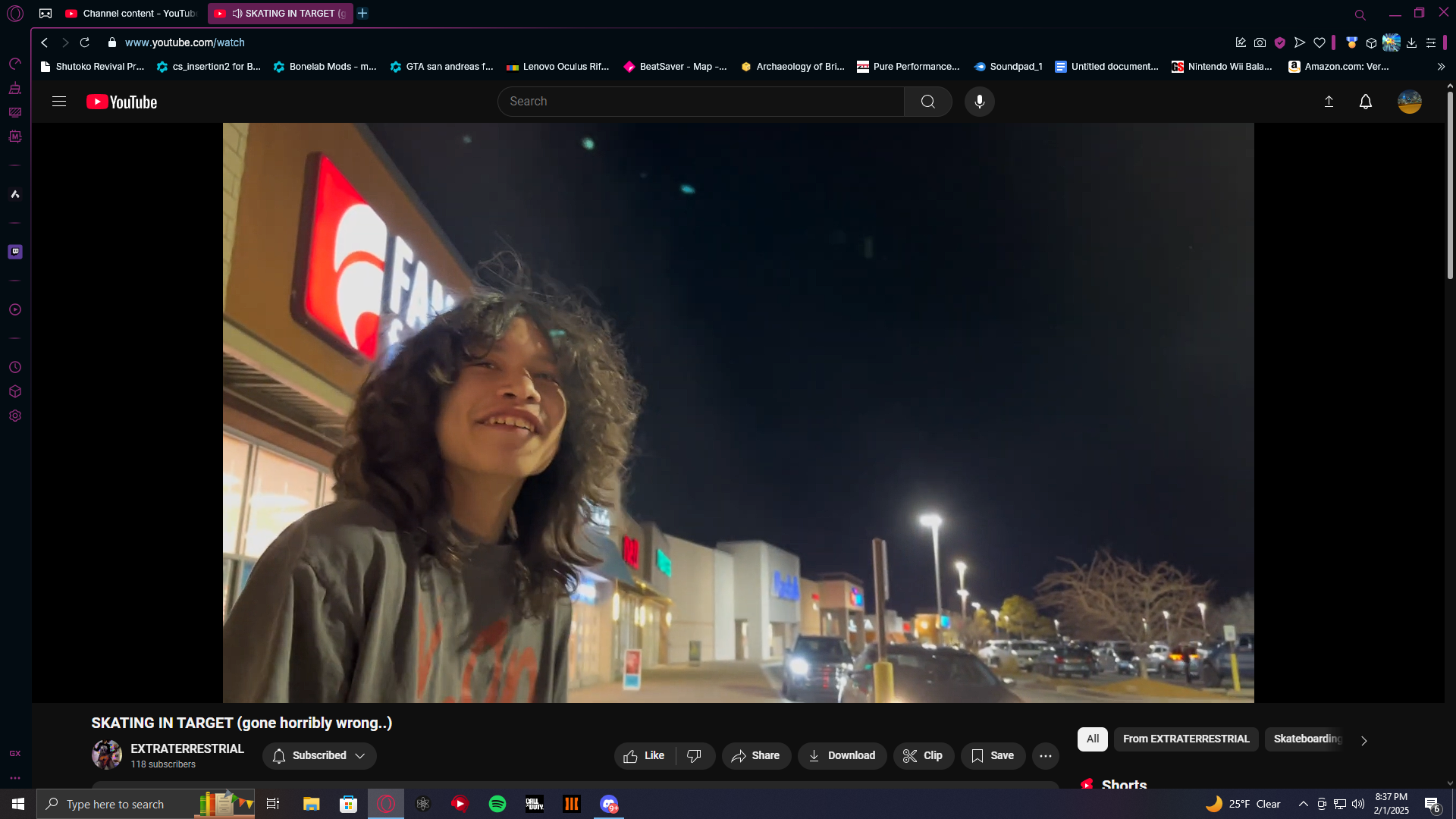Like the video

(645, 755)
